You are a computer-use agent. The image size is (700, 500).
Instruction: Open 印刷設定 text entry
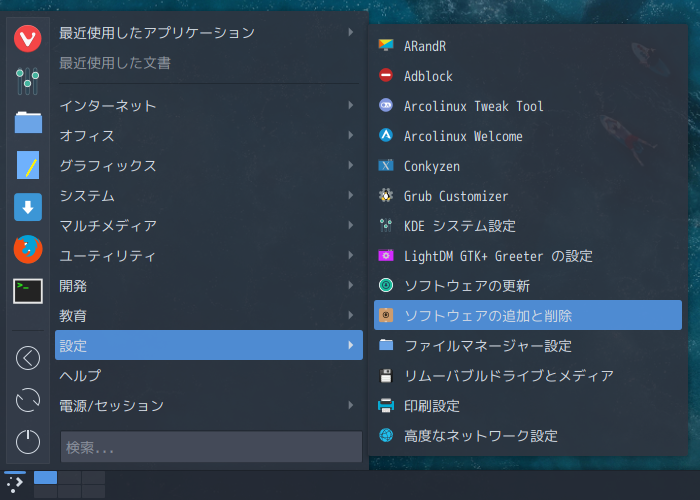(432, 406)
